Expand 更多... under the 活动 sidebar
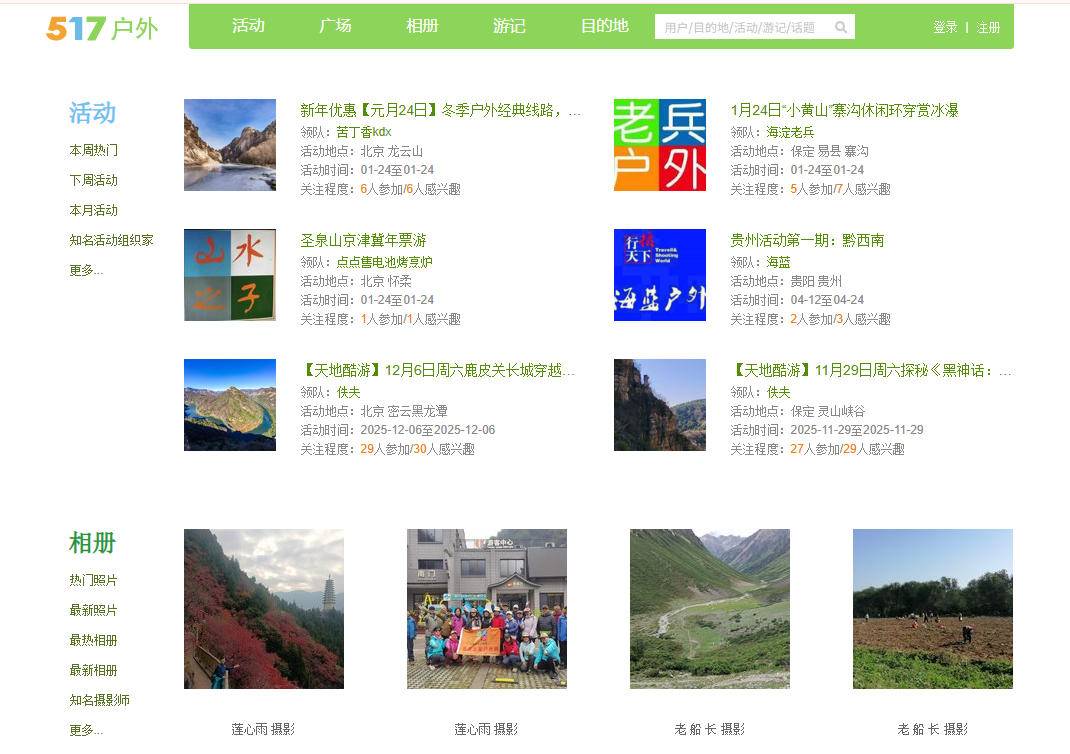This screenshot has height=754, width=1070. point(87,270)
